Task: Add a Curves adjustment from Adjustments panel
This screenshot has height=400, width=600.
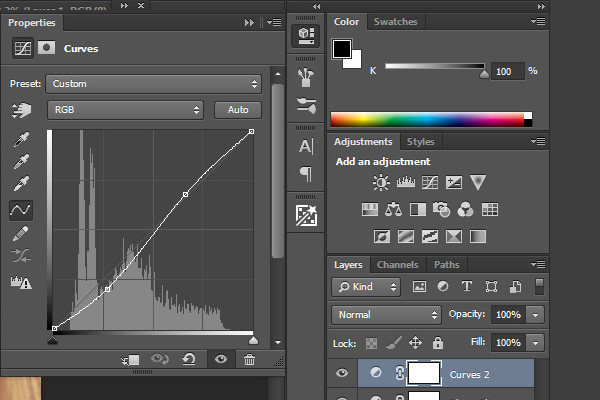Action: [x=430, y=183]
